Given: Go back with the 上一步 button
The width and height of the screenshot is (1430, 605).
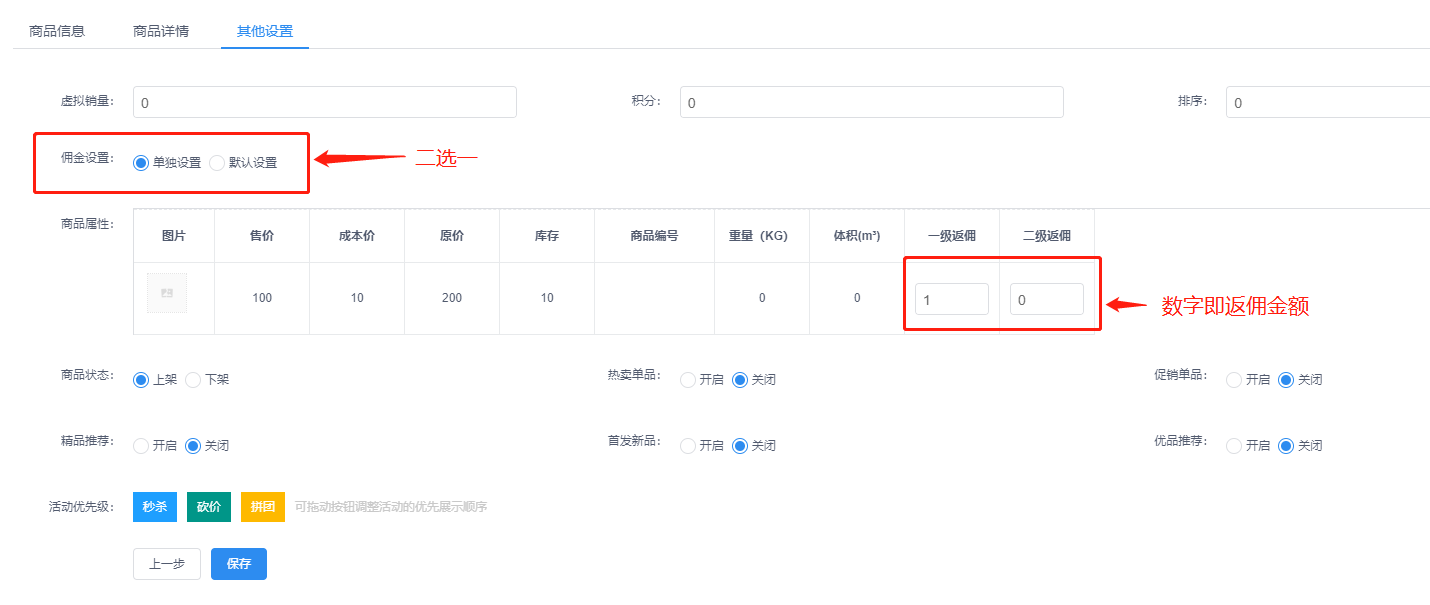Looking at the screenshot, I should click(x=167, y=564).
